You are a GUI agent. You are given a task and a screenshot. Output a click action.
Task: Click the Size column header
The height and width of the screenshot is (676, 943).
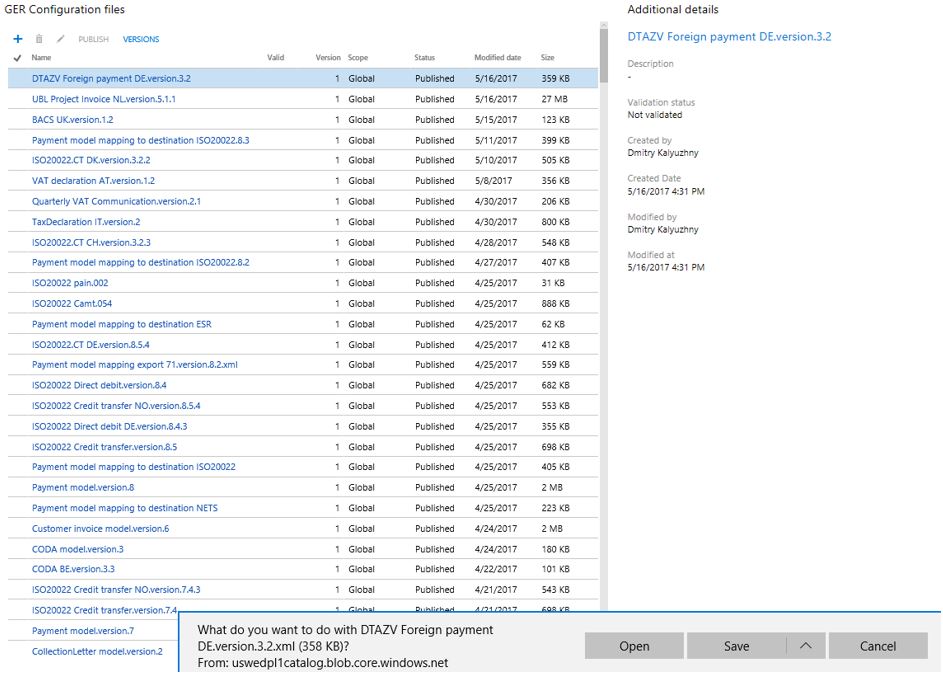547,58
